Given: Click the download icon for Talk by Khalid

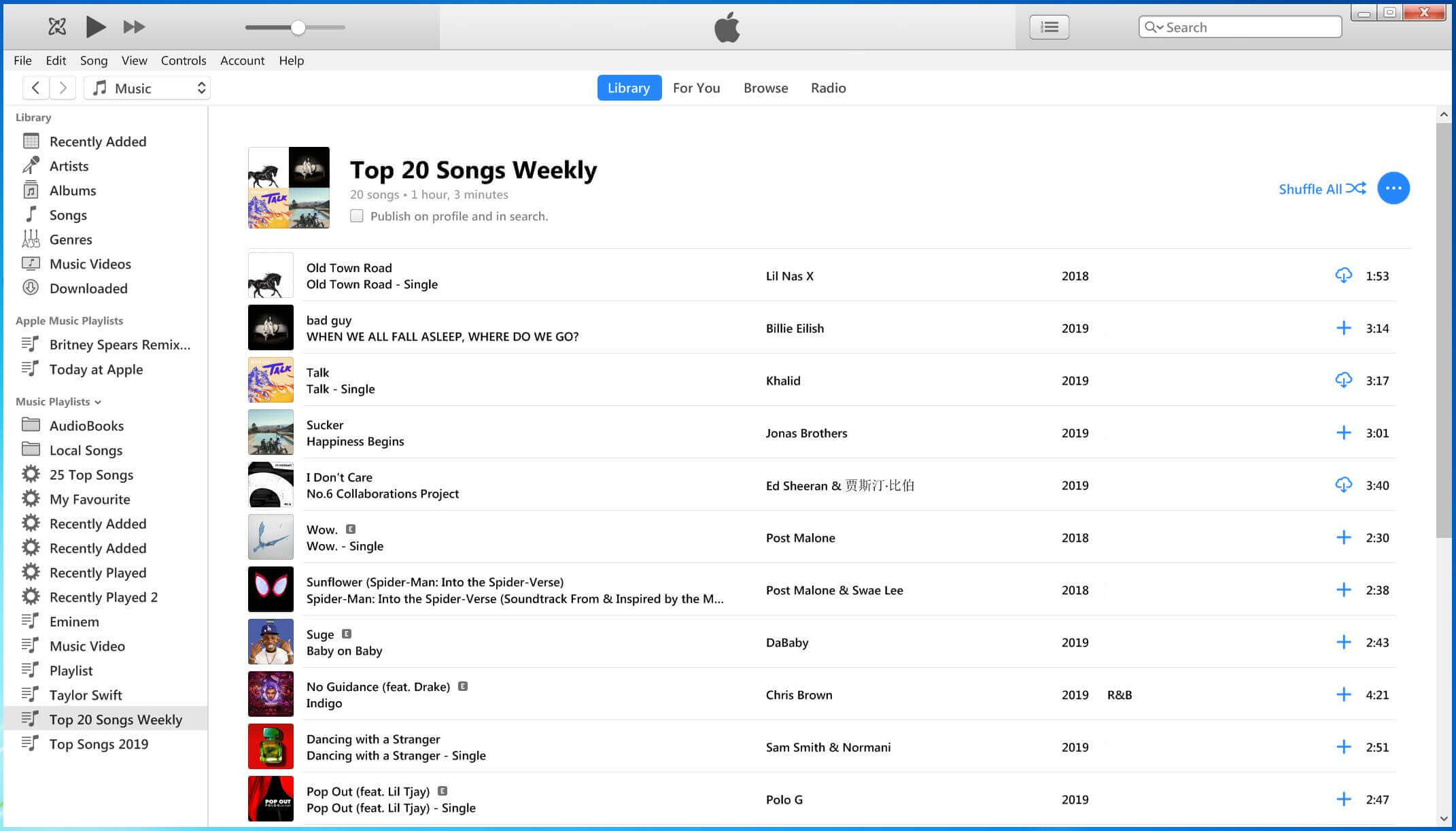Looking at the screenshot, I should (x=1343, y=380).
